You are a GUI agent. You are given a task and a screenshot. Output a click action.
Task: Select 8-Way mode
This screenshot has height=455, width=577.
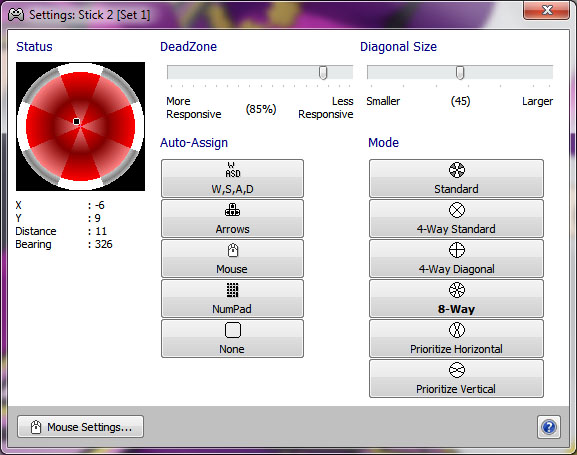coord(456,299)
